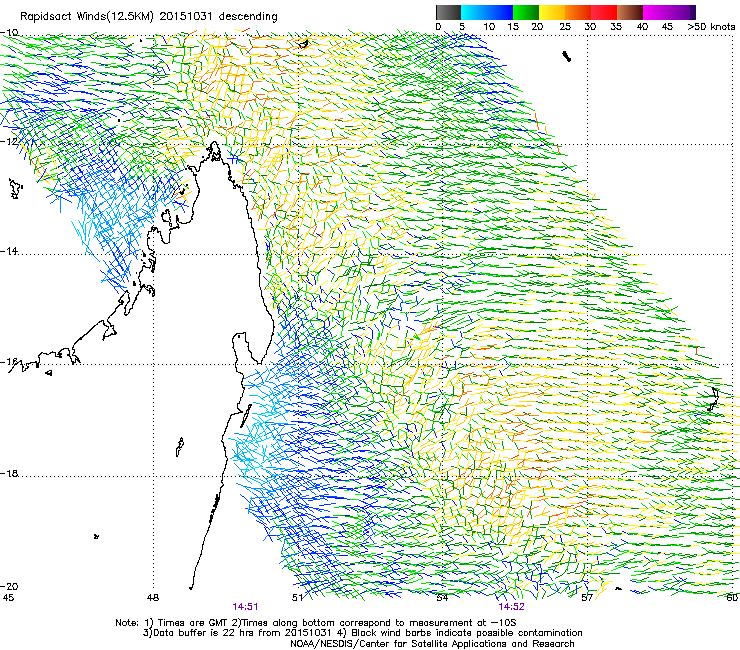Click the '51' longitude axis label

pyautogui.click(x=297, y=598)
